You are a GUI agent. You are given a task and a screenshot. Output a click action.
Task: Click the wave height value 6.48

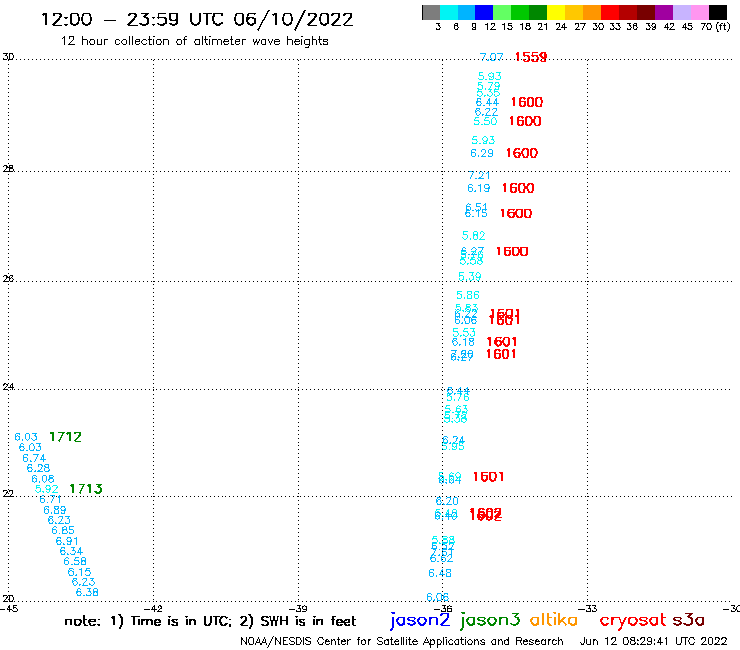440,574
